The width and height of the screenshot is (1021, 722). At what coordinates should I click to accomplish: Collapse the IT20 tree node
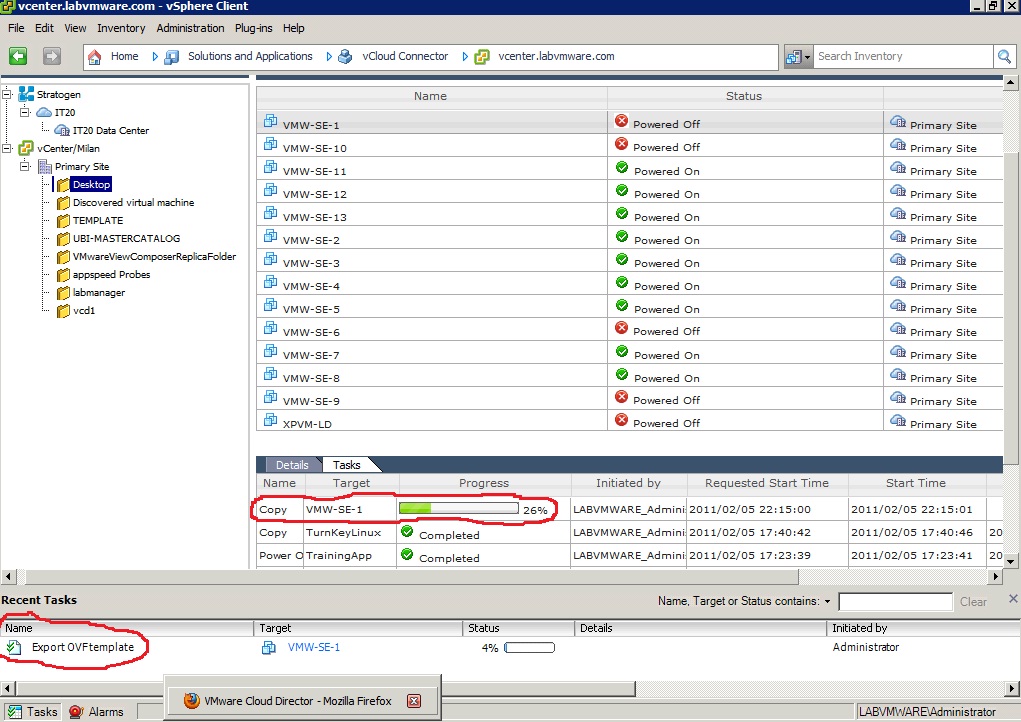tap(25, 112)
